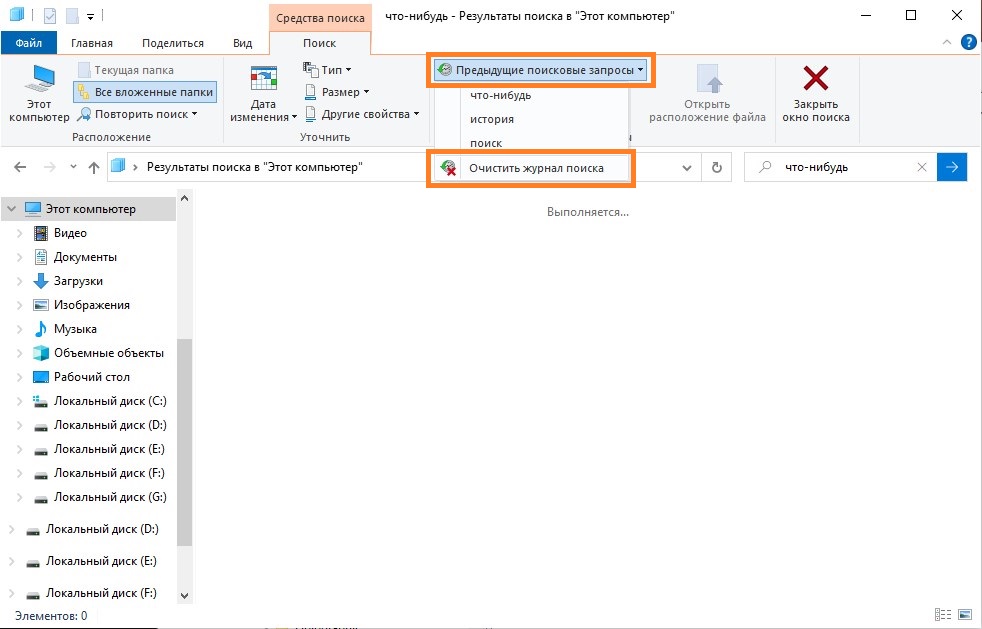Click the red X Close search window icon
Image resolution: width=982 pixels, height=629 pixels.
pos(815,78)
